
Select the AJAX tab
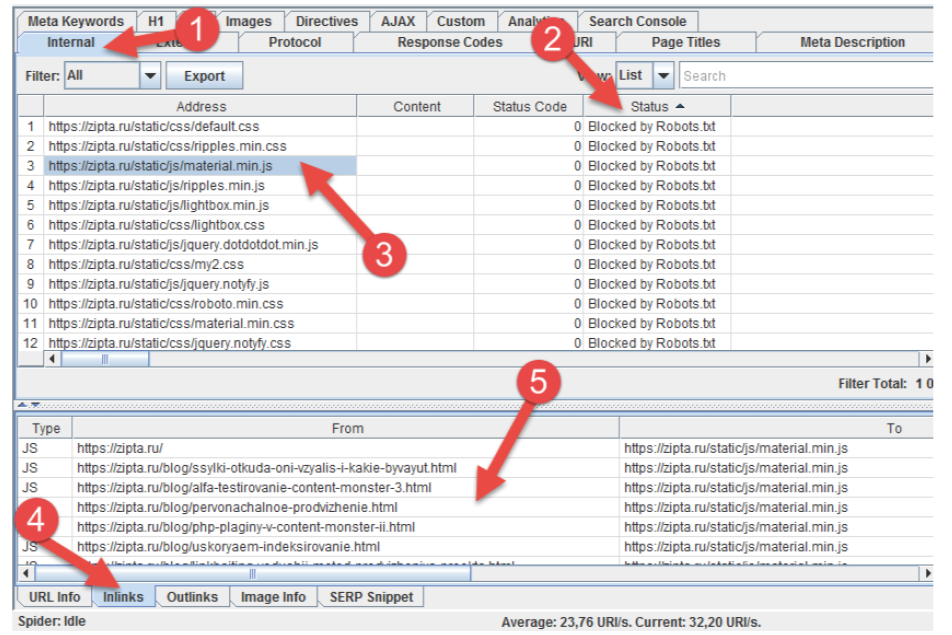click(x=398, y=21)
